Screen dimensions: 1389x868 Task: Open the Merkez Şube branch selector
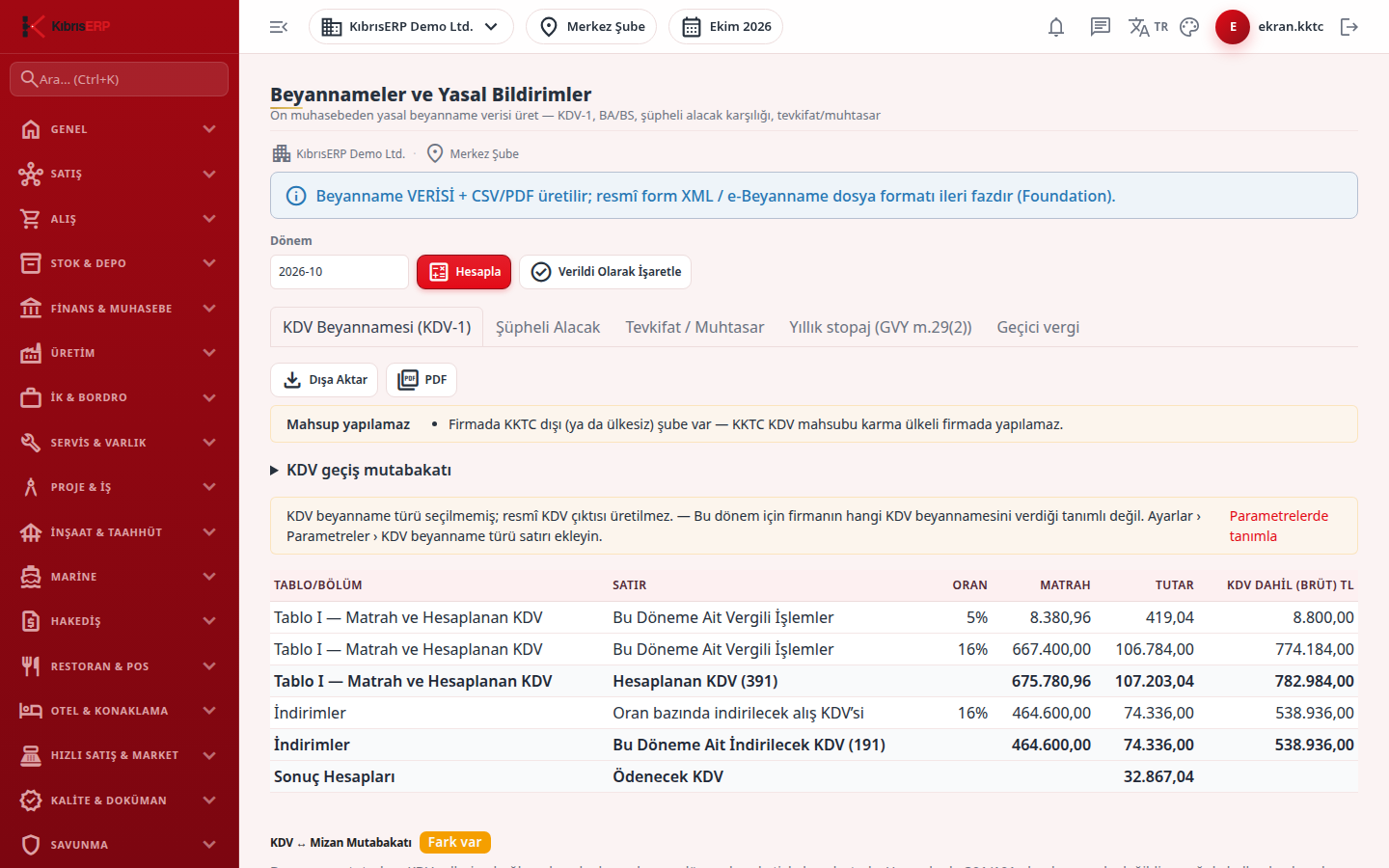pyautogui.click(x=591, y=27)
